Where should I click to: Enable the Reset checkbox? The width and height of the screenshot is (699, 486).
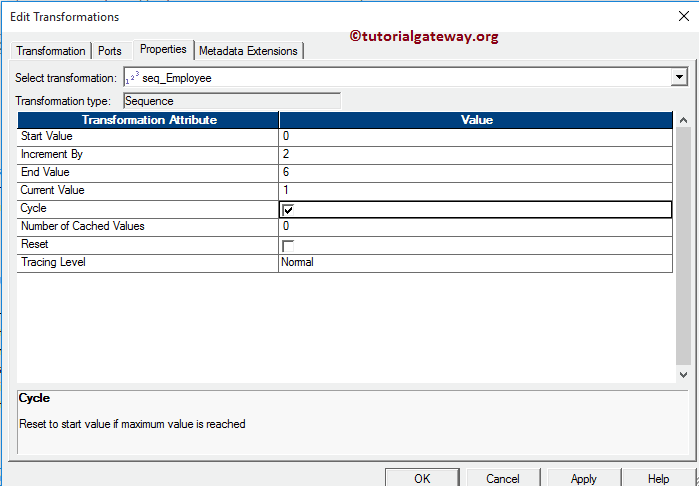[x=288, y=246]
